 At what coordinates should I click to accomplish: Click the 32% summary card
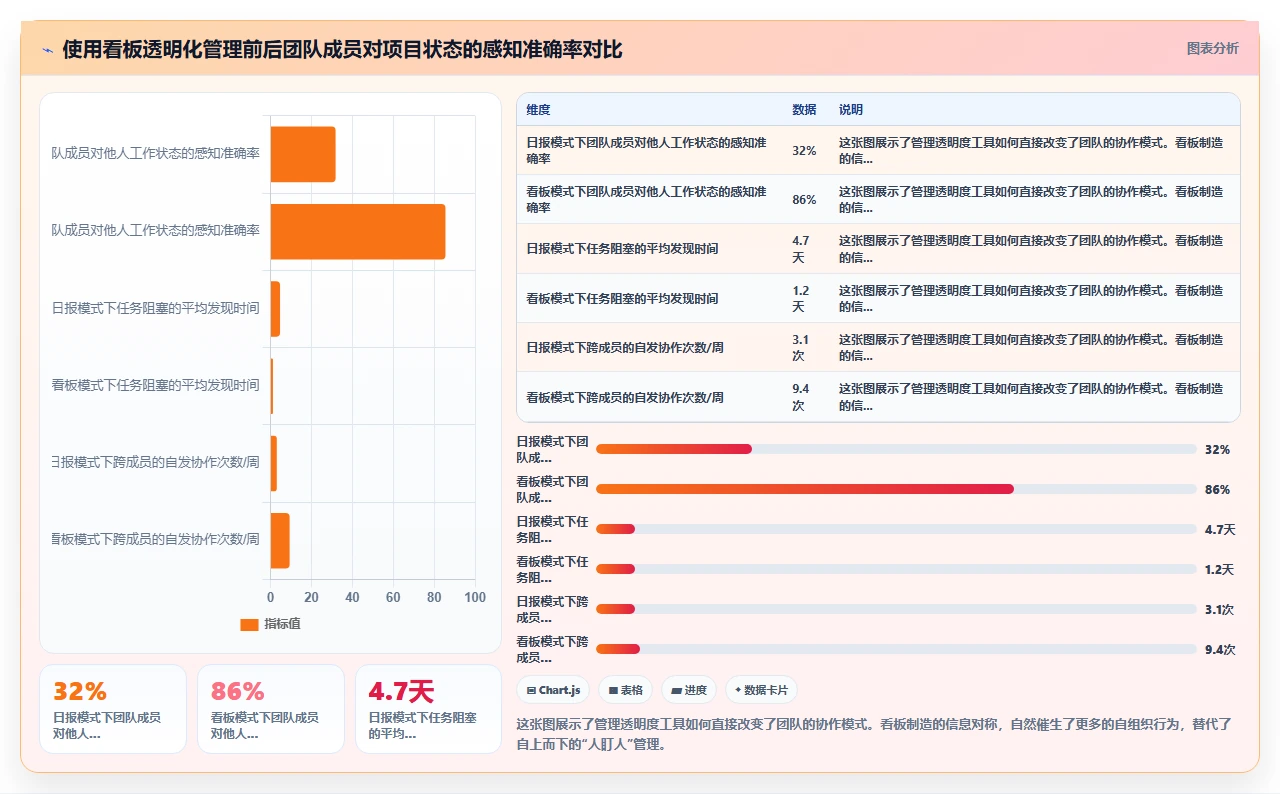point(113,709)
